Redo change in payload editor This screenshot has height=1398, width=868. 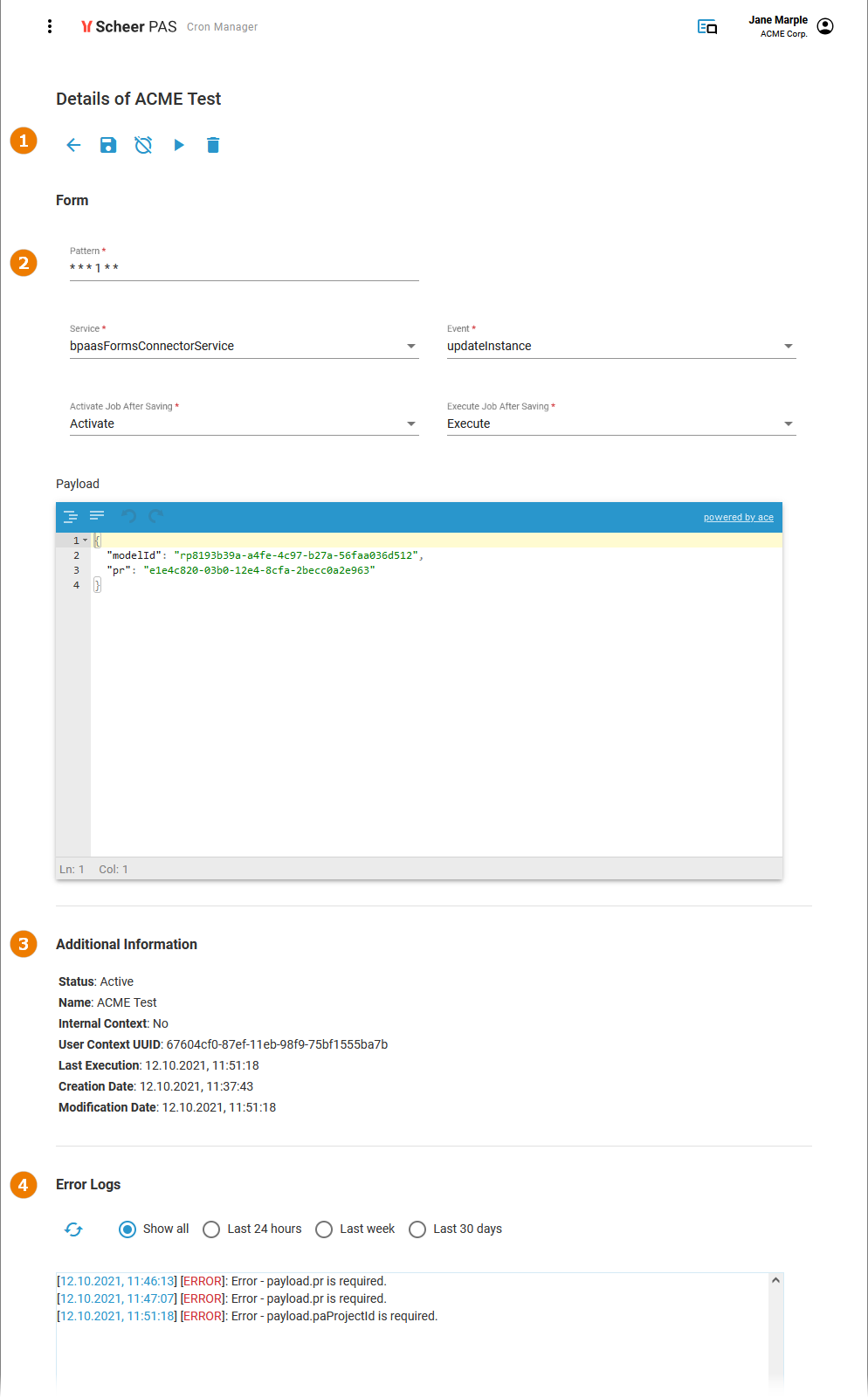(x=156, y=516)
